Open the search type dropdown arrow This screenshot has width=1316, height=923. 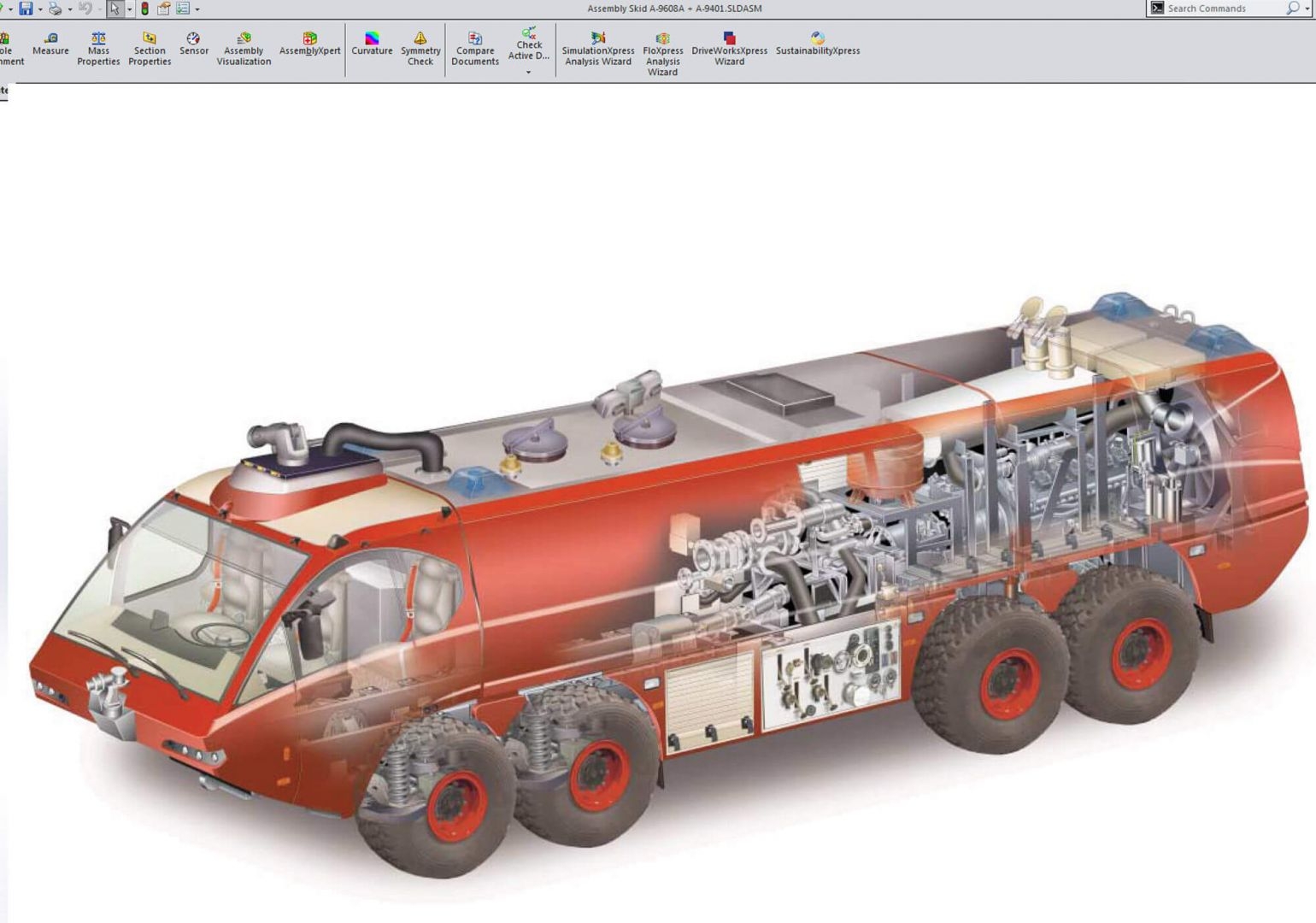tap(1307, 9)
